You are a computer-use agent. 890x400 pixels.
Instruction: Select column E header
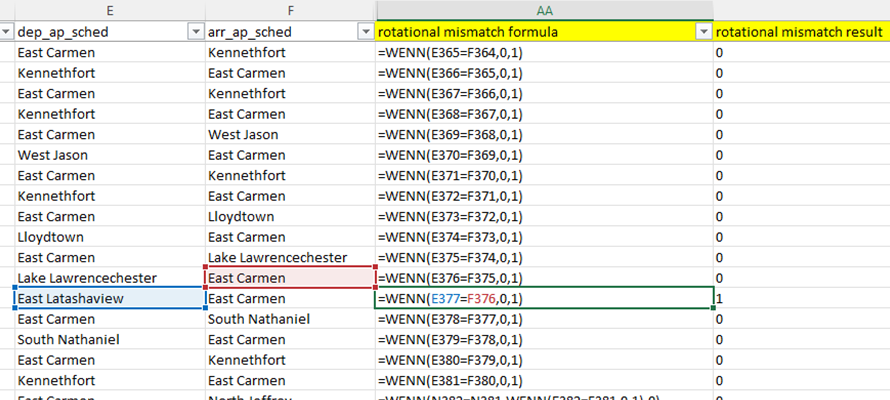pyautogui.click(x=110, y=10)
